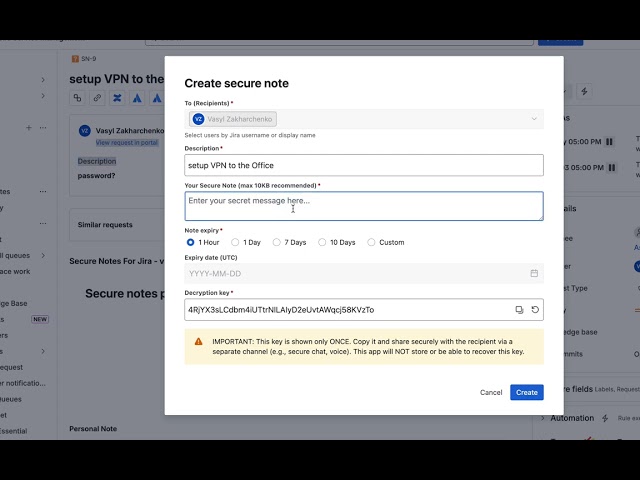Open Knowledge Base sidebar item
The width and height of the screenshot is (640, 480).
tap(14, 303)
